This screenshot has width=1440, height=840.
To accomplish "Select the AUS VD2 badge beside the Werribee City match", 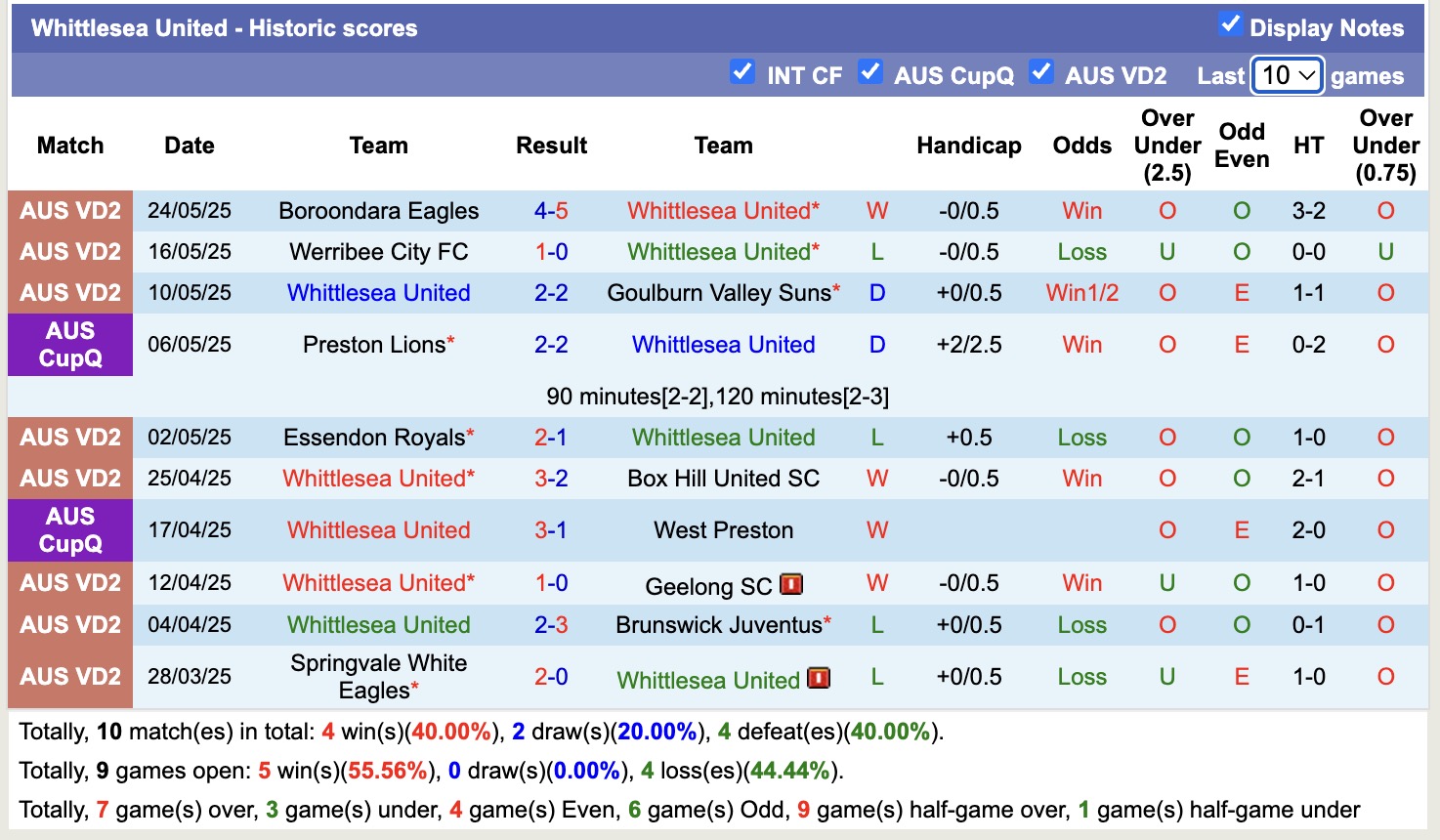I will pos(69,251).
